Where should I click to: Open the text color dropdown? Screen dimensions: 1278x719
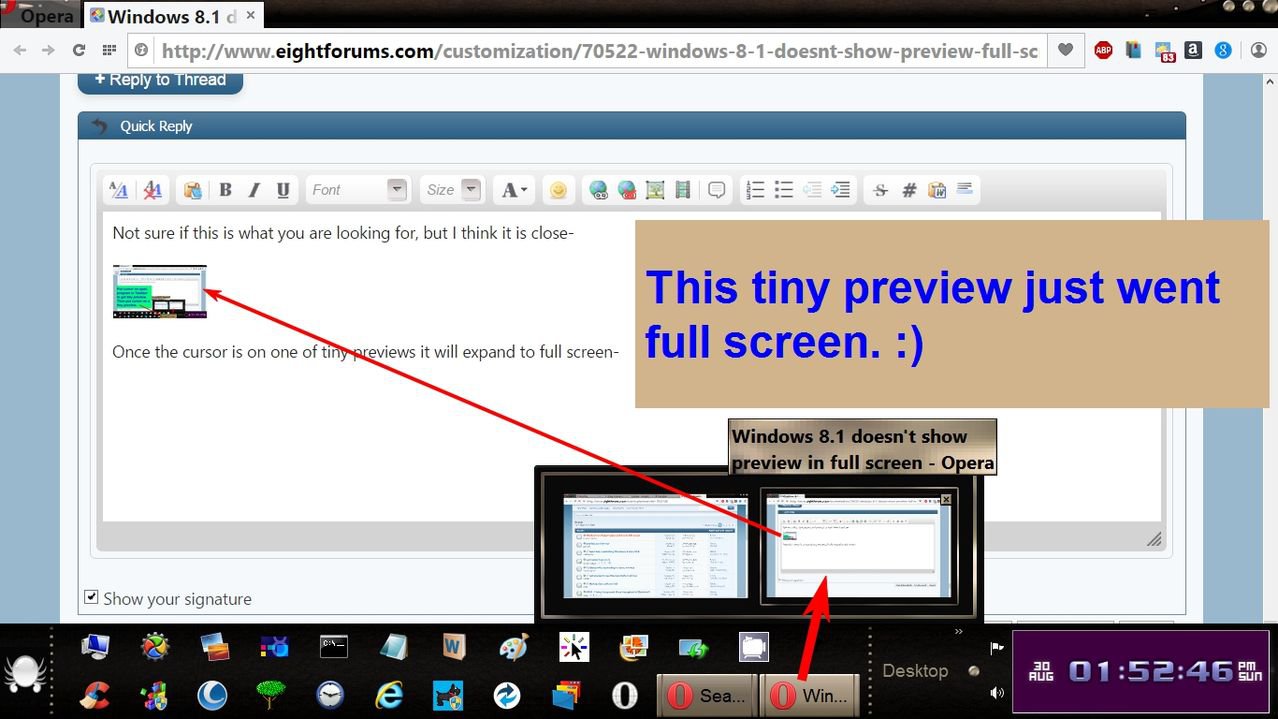(x=515, y=190)
